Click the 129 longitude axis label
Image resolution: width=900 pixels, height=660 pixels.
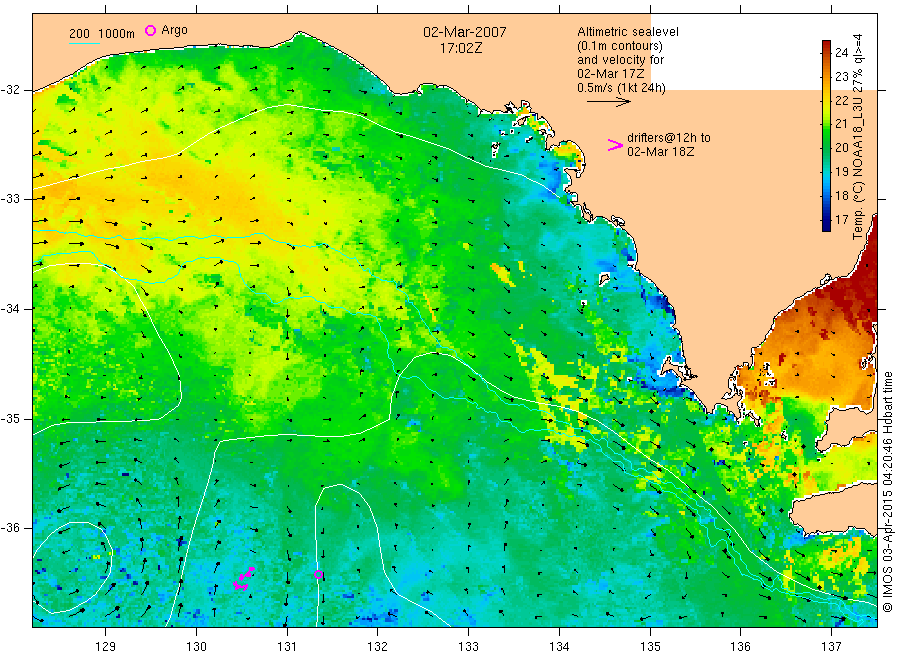point(106,646)
